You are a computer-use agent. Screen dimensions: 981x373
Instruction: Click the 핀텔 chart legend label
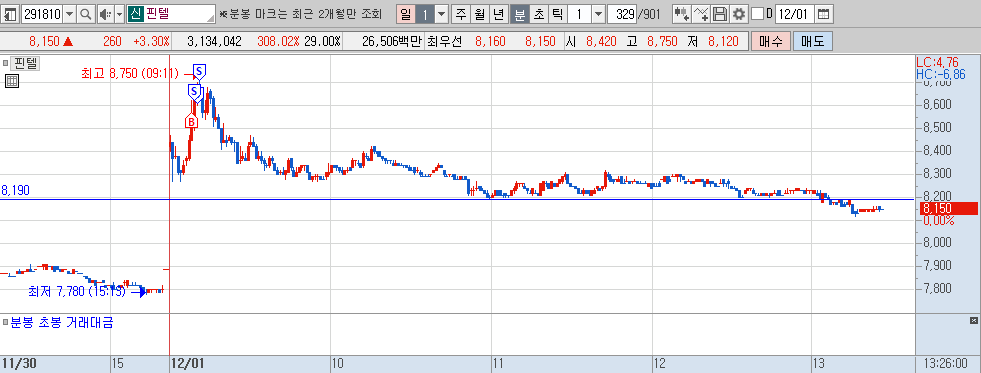coord(26,63)
